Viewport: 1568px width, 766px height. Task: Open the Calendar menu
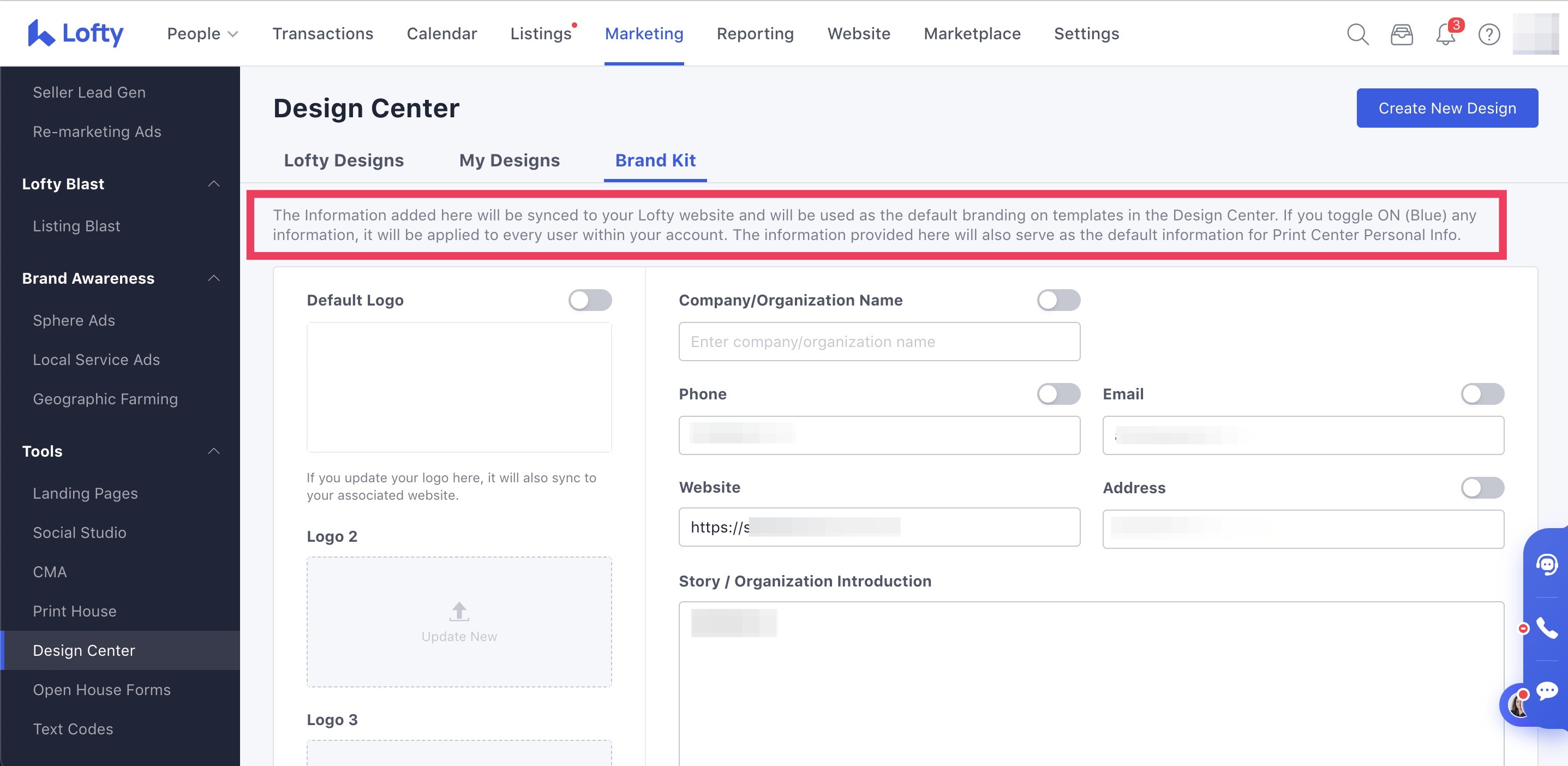pyautogui.click(x=441, y=33)
